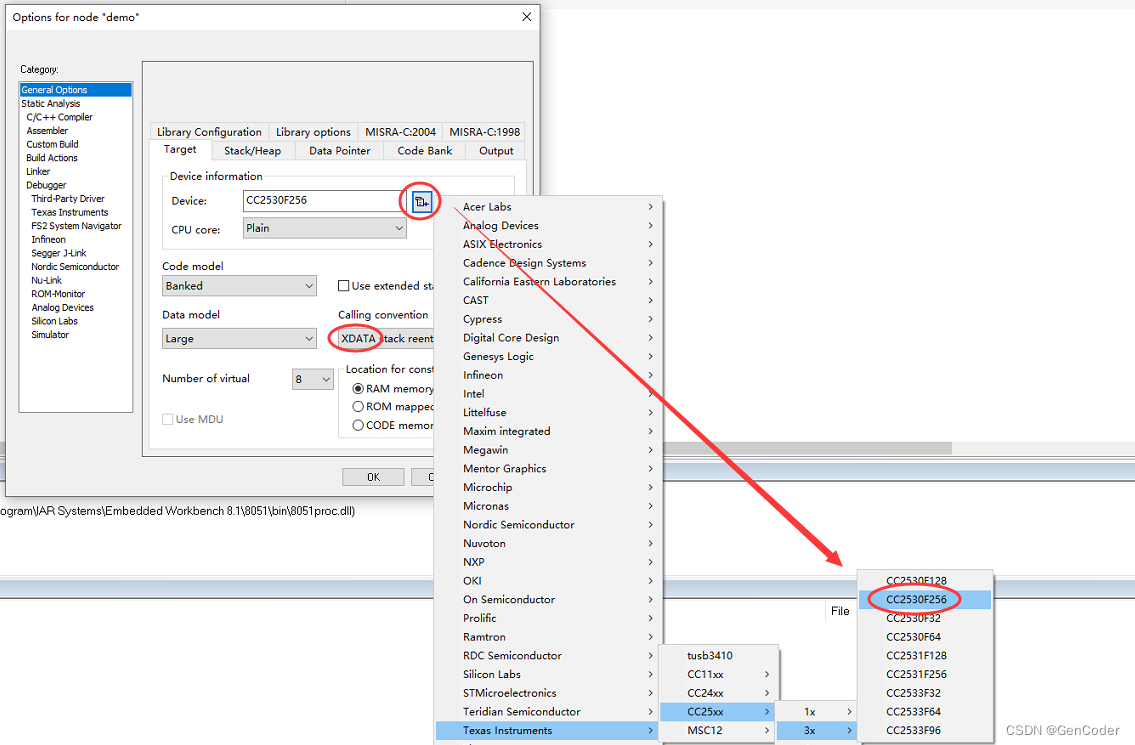The width and height of the screenshot is (1135, 745).
Task: Close the Options for node dialog
Action: pos(526,17)
